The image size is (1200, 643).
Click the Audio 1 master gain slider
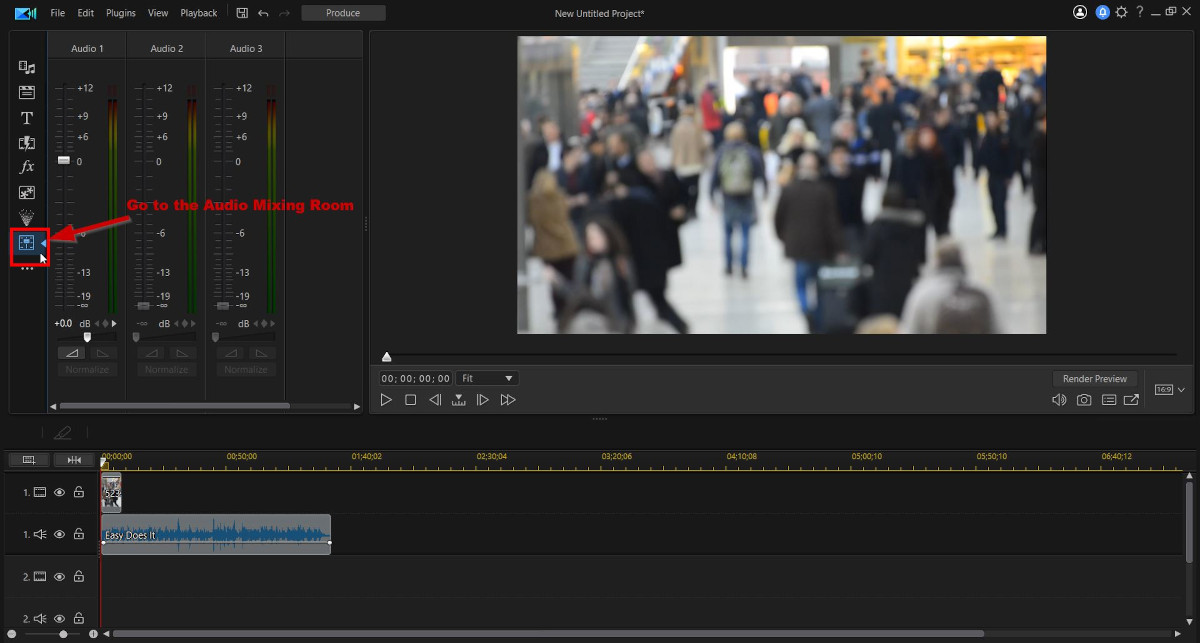point(86,337)
